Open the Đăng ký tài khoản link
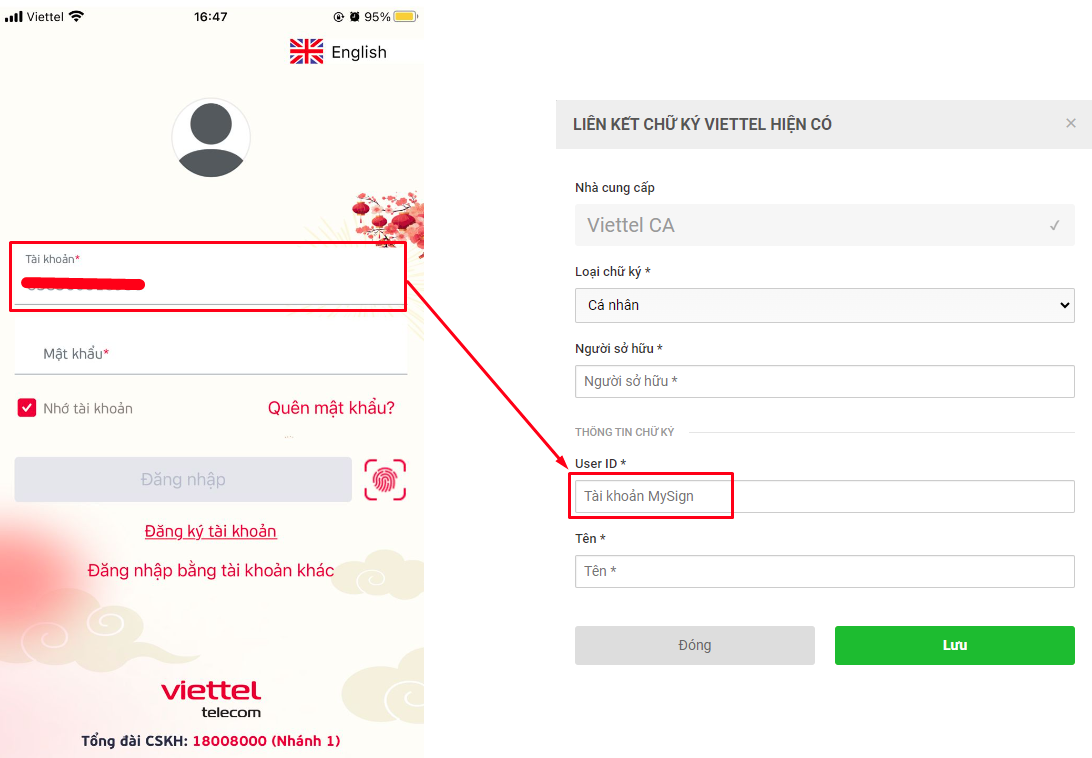Screen dimensions: 1092x758 (x=210, y=531)
